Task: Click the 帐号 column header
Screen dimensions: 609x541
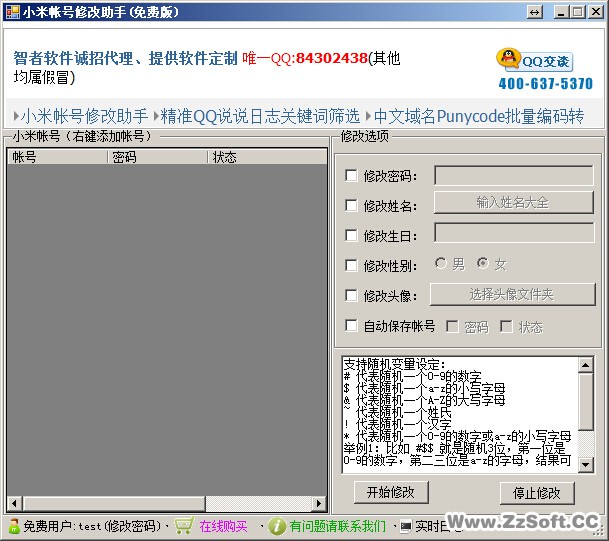Action: pyautogui.click(x=57, y=157)
